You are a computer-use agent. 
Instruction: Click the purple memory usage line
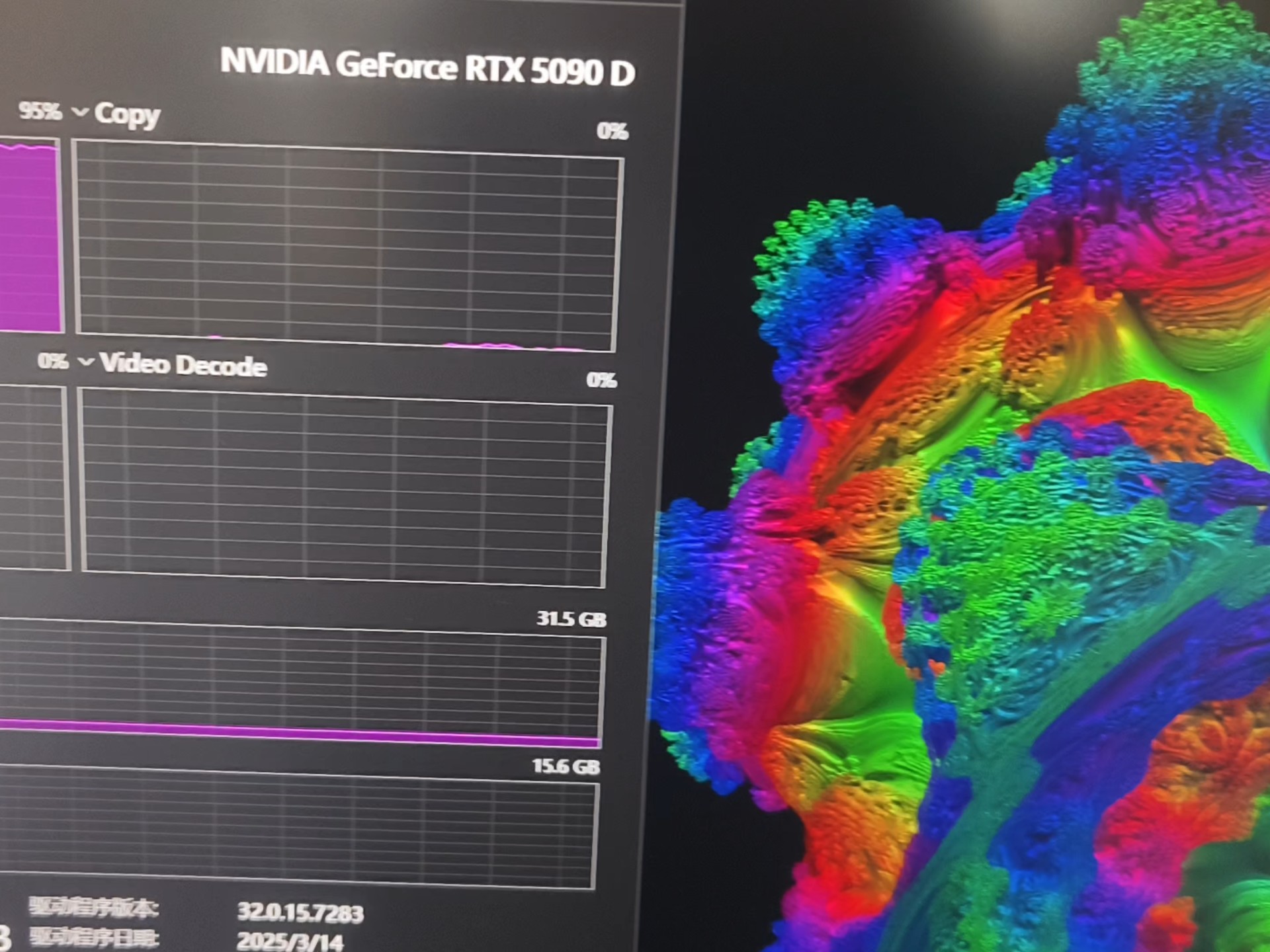(298, 733)
